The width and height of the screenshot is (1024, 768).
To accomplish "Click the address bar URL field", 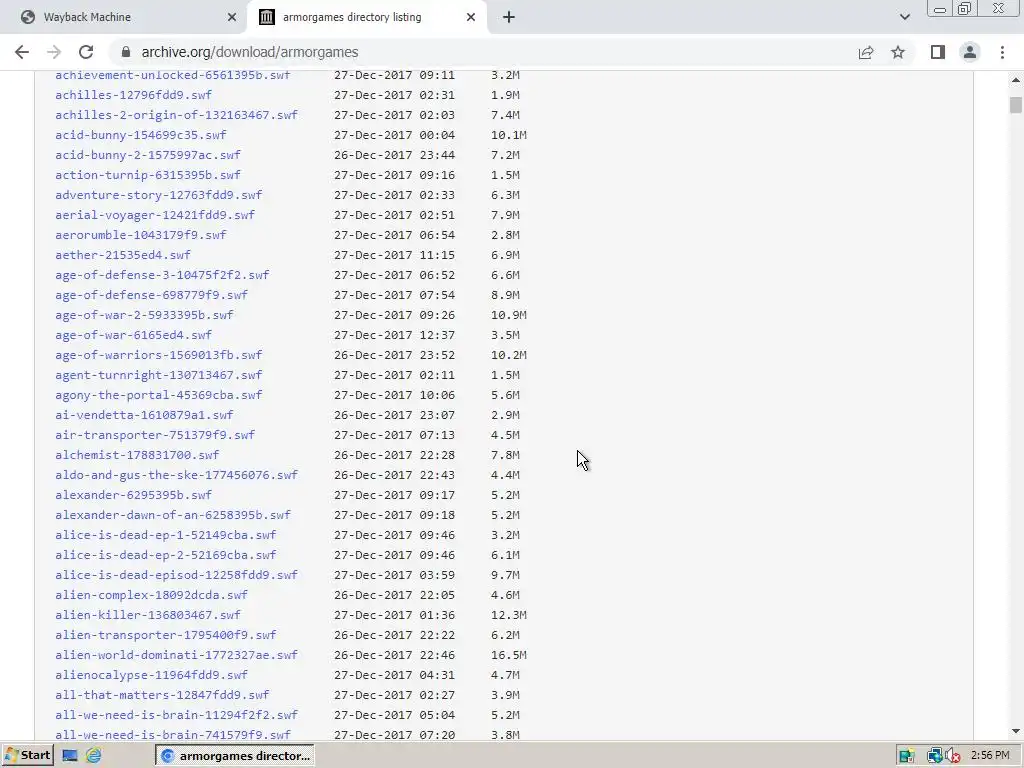I will click(483, 52).
